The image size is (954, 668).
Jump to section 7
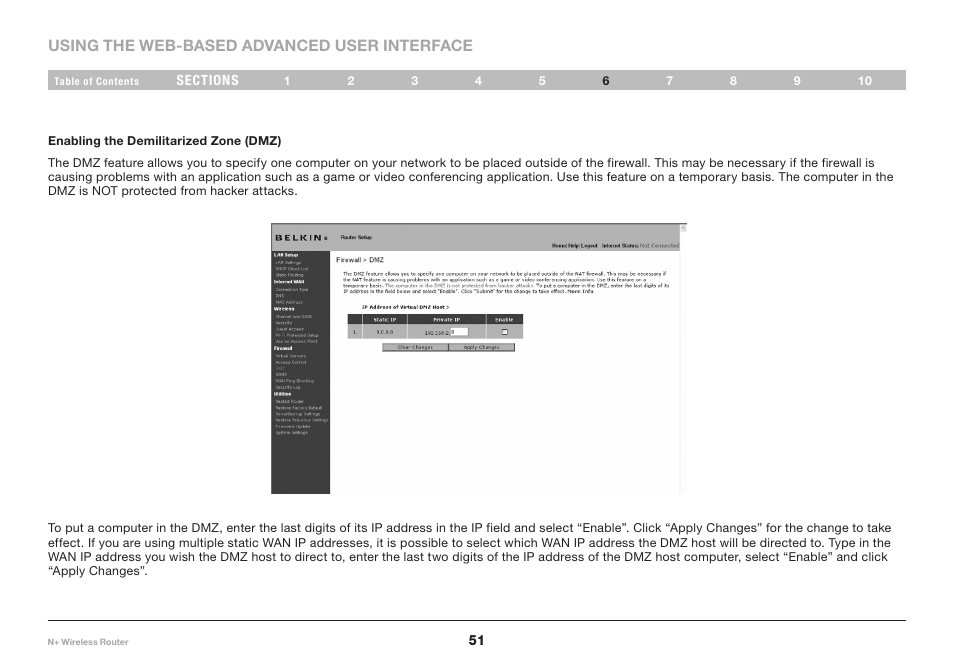(670, 81)
